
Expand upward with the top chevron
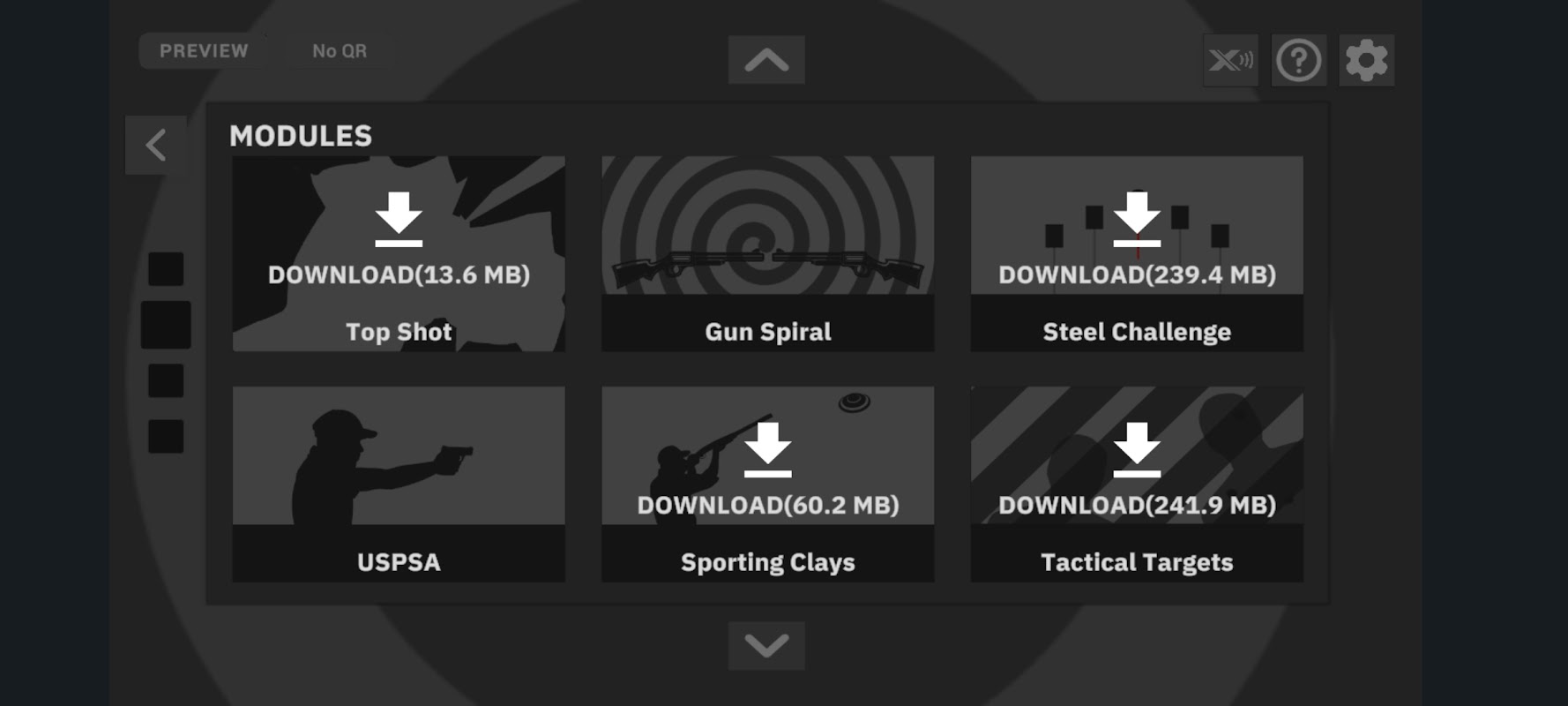766,60
